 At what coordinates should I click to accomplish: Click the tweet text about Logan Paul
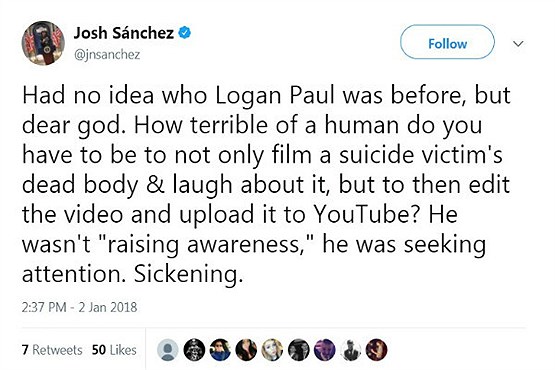[x=266, y=185]
